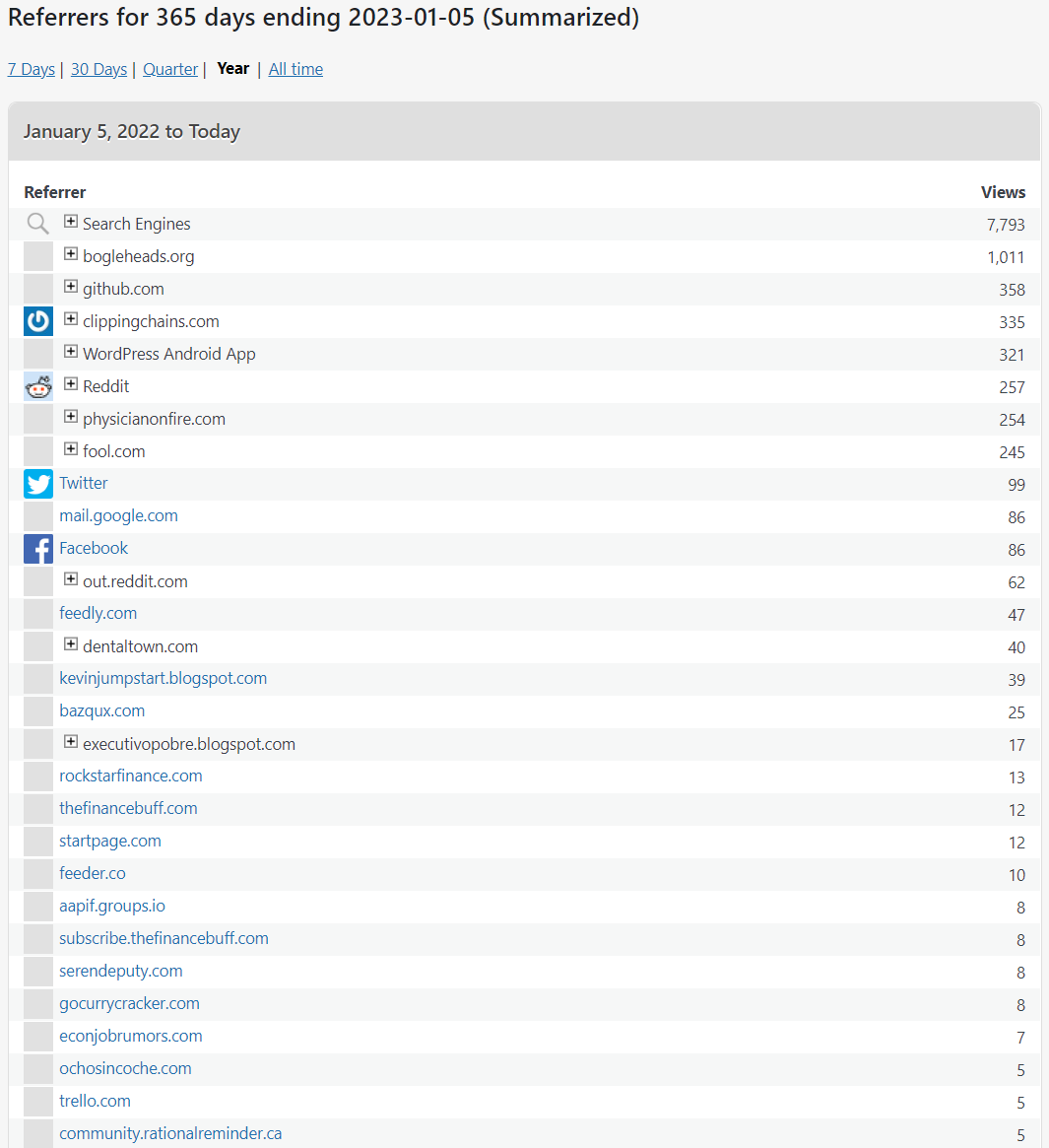Open kevinjumpstart.blogspot.com link

(x=164, y=679)
